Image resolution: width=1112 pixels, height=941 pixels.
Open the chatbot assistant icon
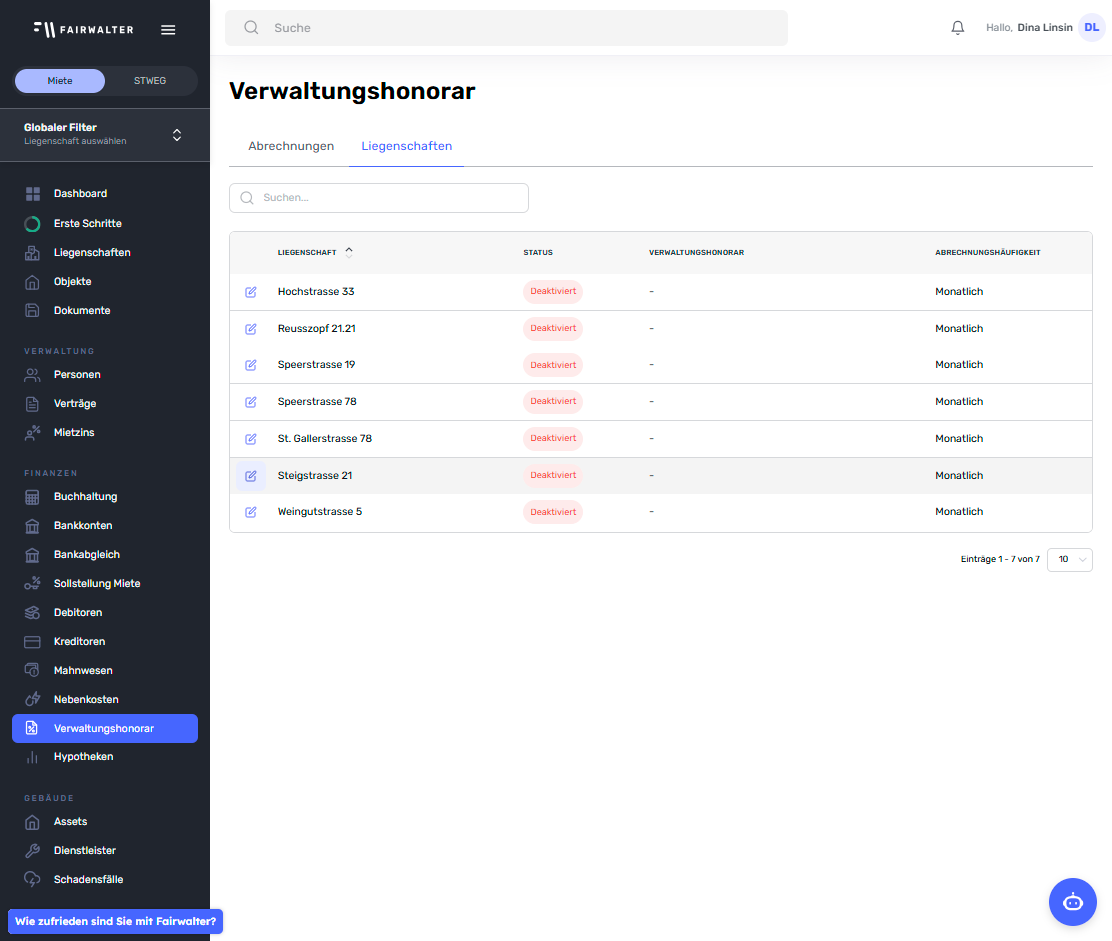pyautogui.click(x=1072, y=901)
